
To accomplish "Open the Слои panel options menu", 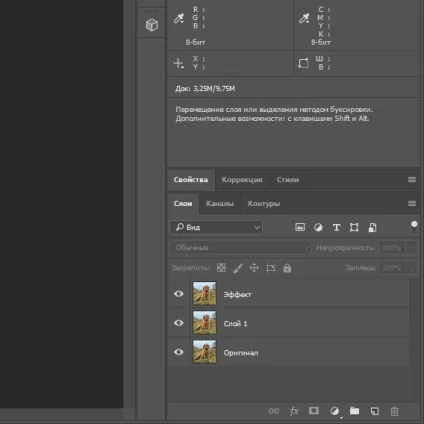I will coord(412,204).
